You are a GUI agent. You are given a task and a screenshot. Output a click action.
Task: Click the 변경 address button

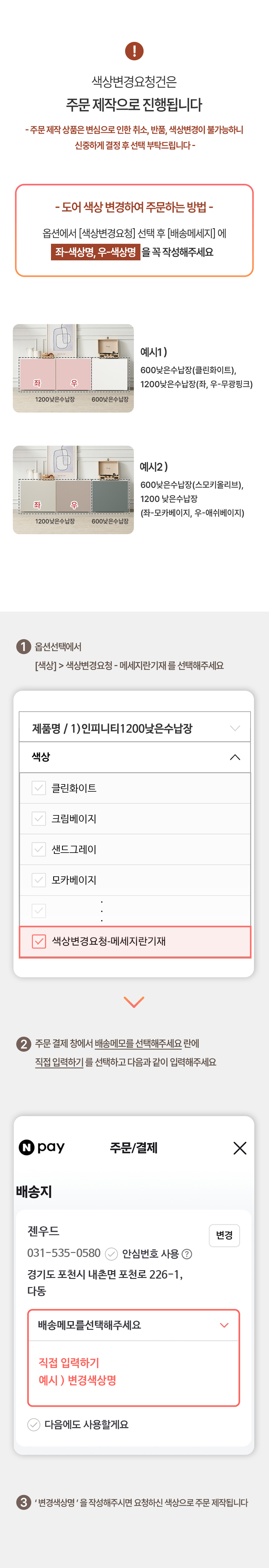point(225,1235)
